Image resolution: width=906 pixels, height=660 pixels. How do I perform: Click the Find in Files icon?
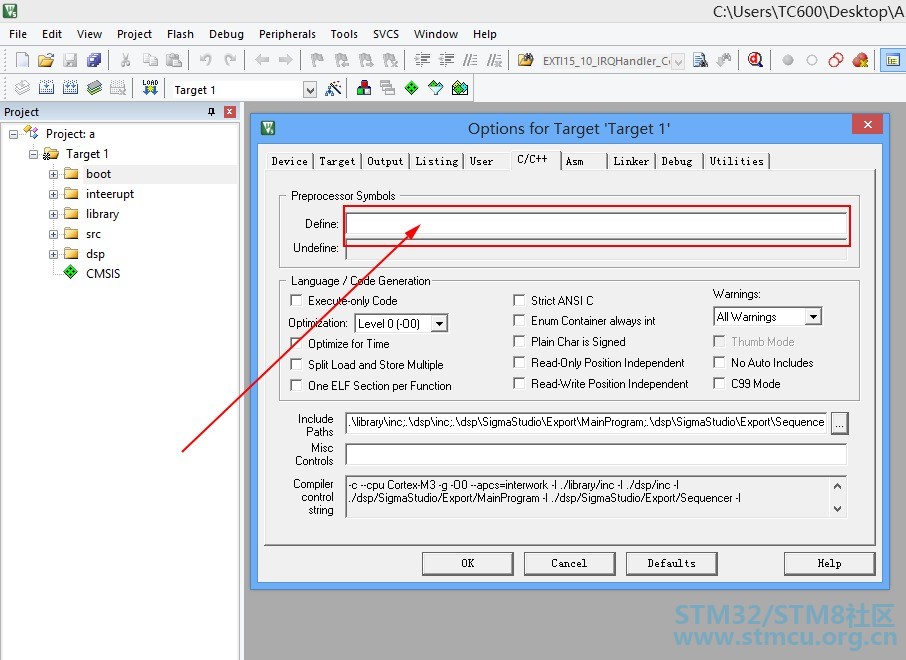[525, 60]
